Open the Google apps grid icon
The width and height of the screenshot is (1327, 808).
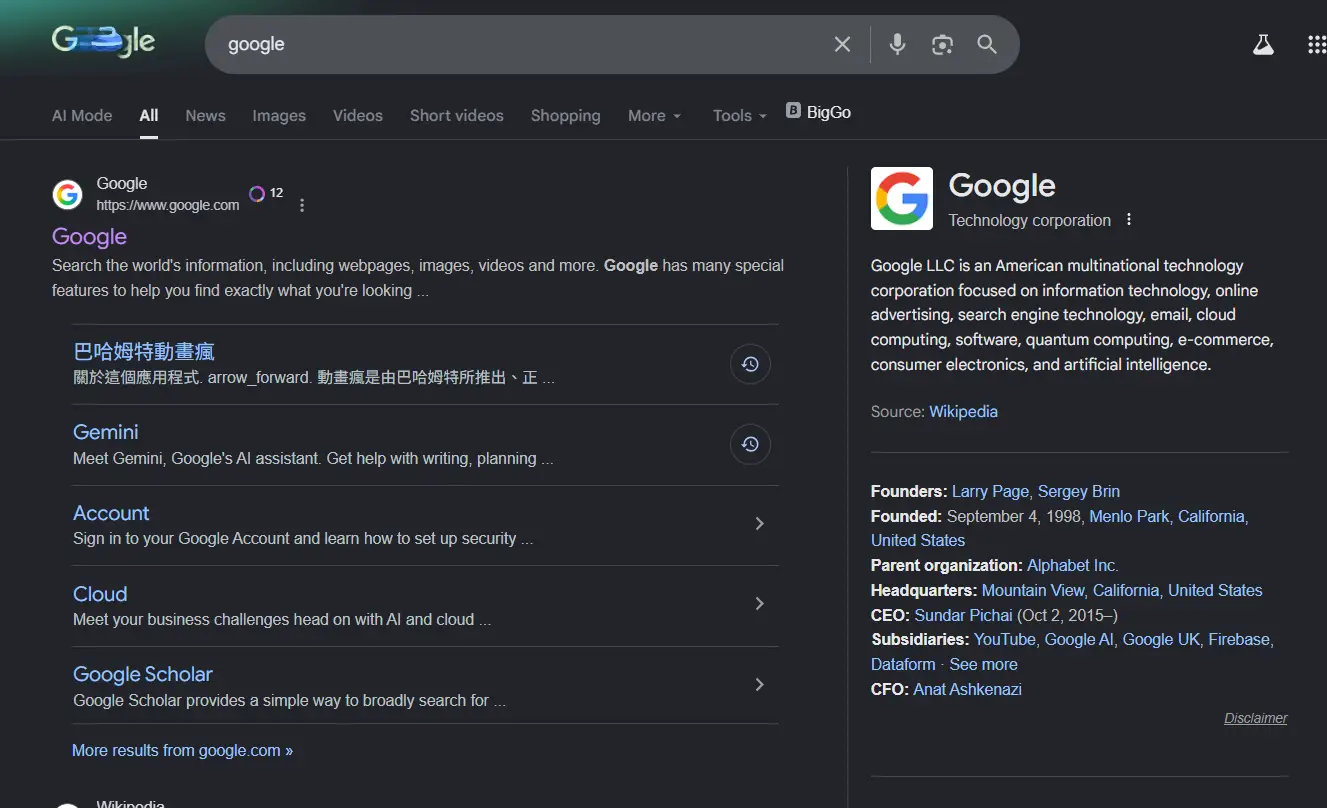tap(1316, 44)
